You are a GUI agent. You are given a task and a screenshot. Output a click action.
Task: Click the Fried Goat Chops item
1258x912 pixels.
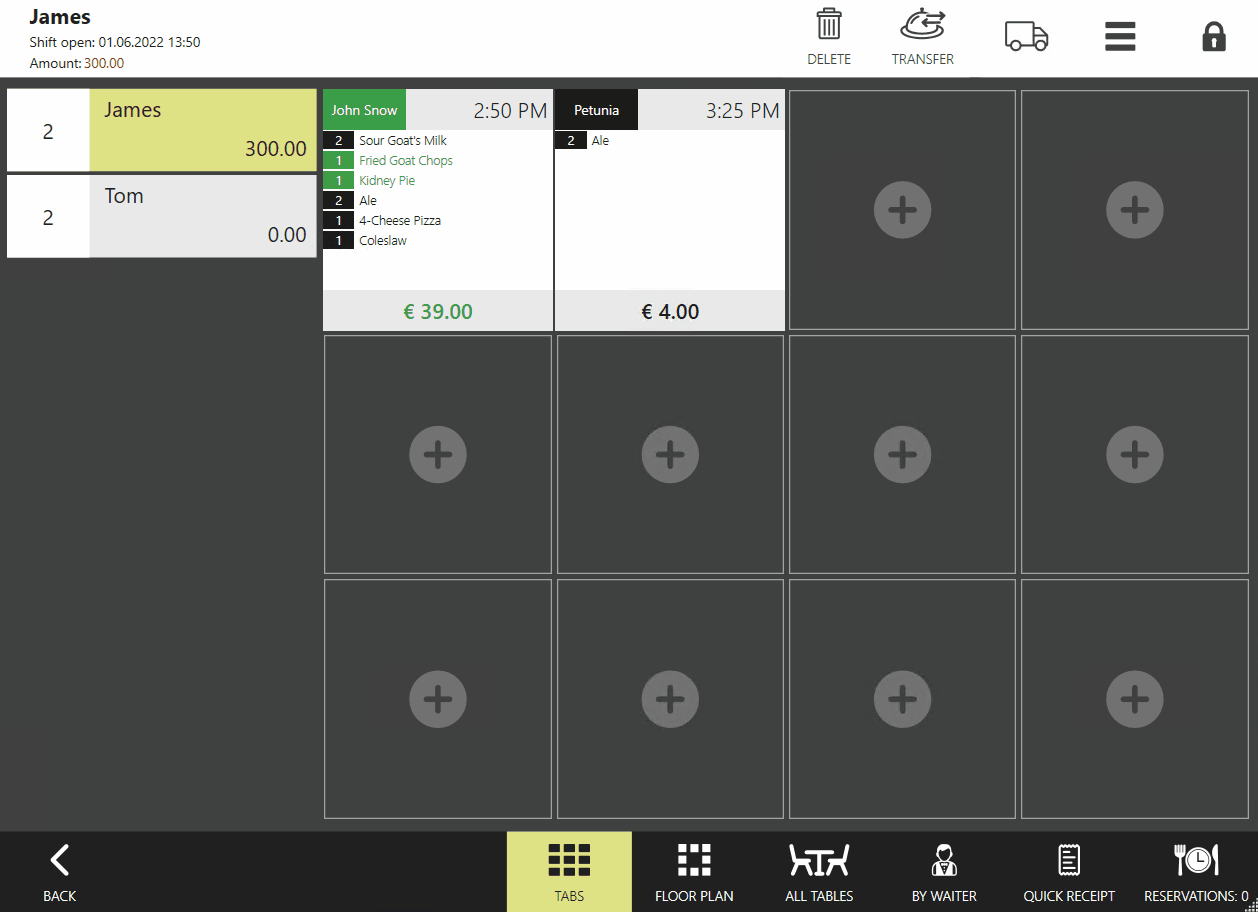(406, 161)
